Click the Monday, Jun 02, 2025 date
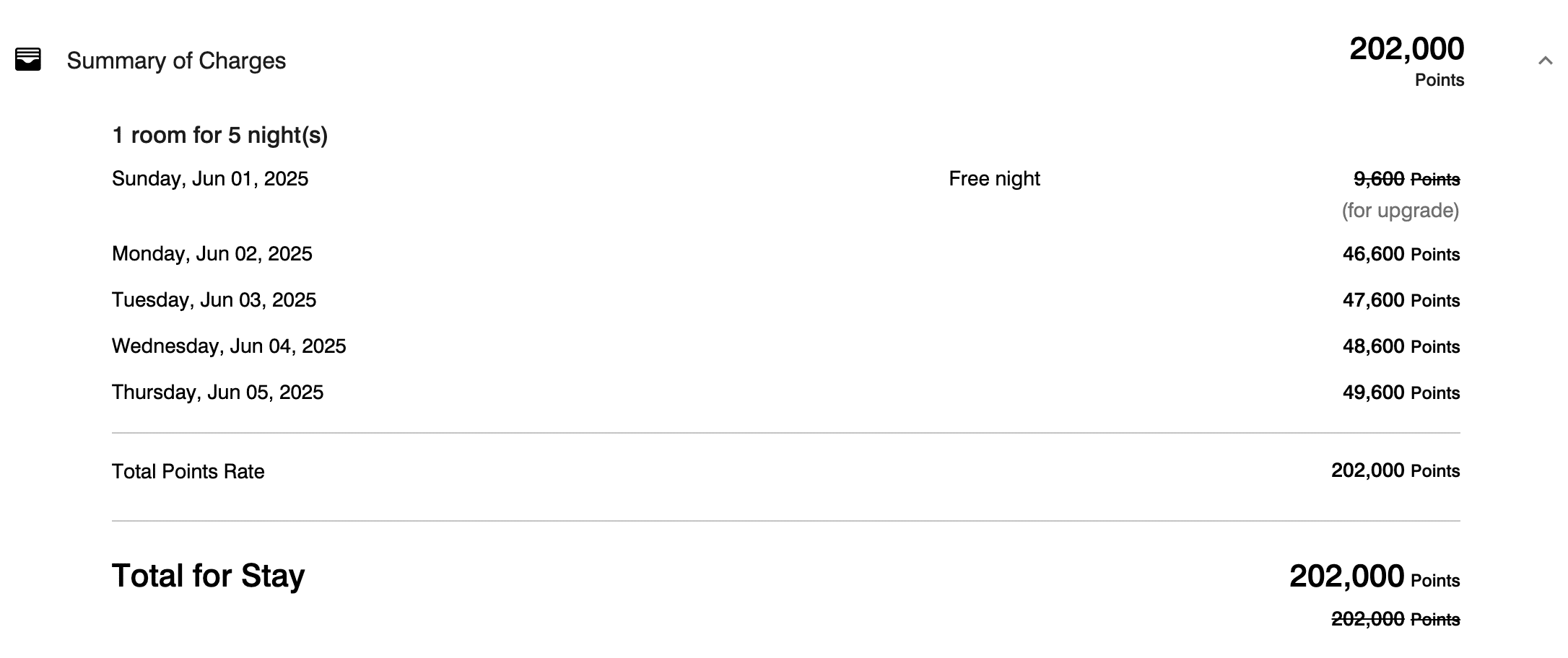The height and width of the screenshot is (658, 1568). tap(212, 254)
